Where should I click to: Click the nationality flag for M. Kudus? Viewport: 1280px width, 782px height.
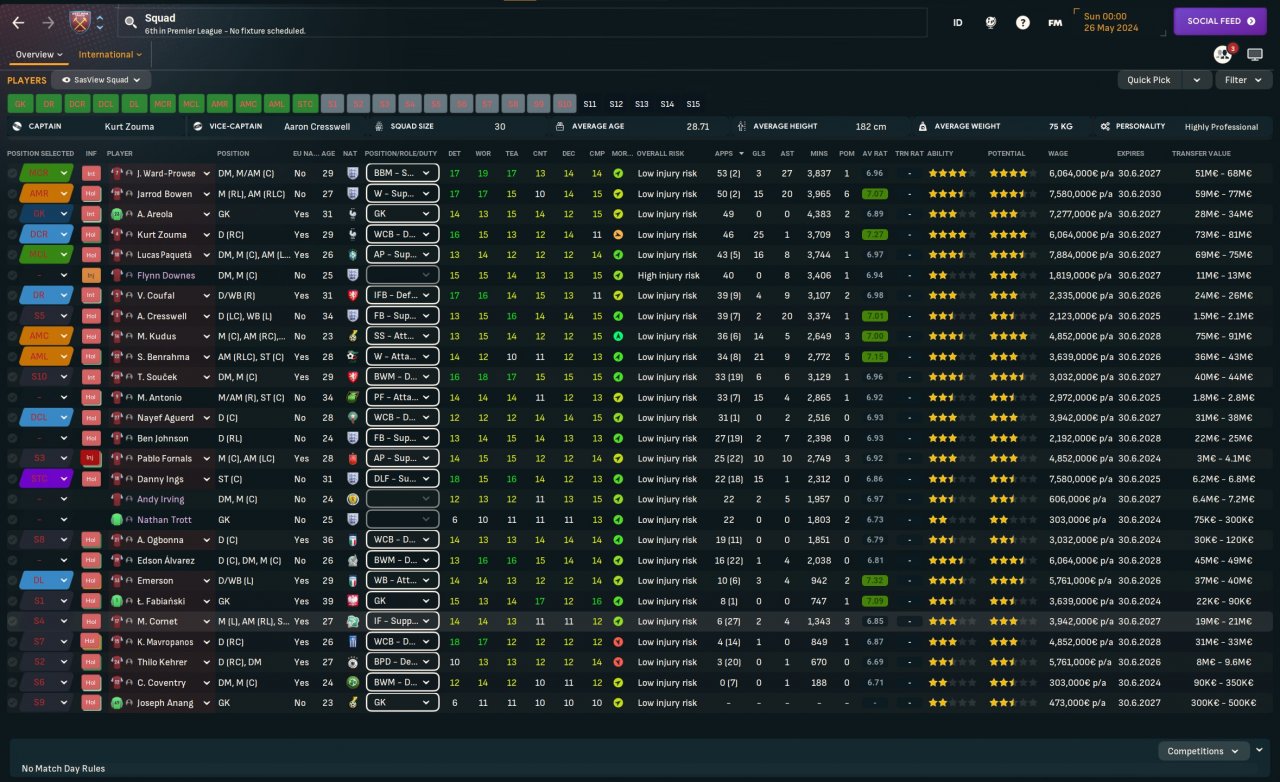(x=352, y=336)
